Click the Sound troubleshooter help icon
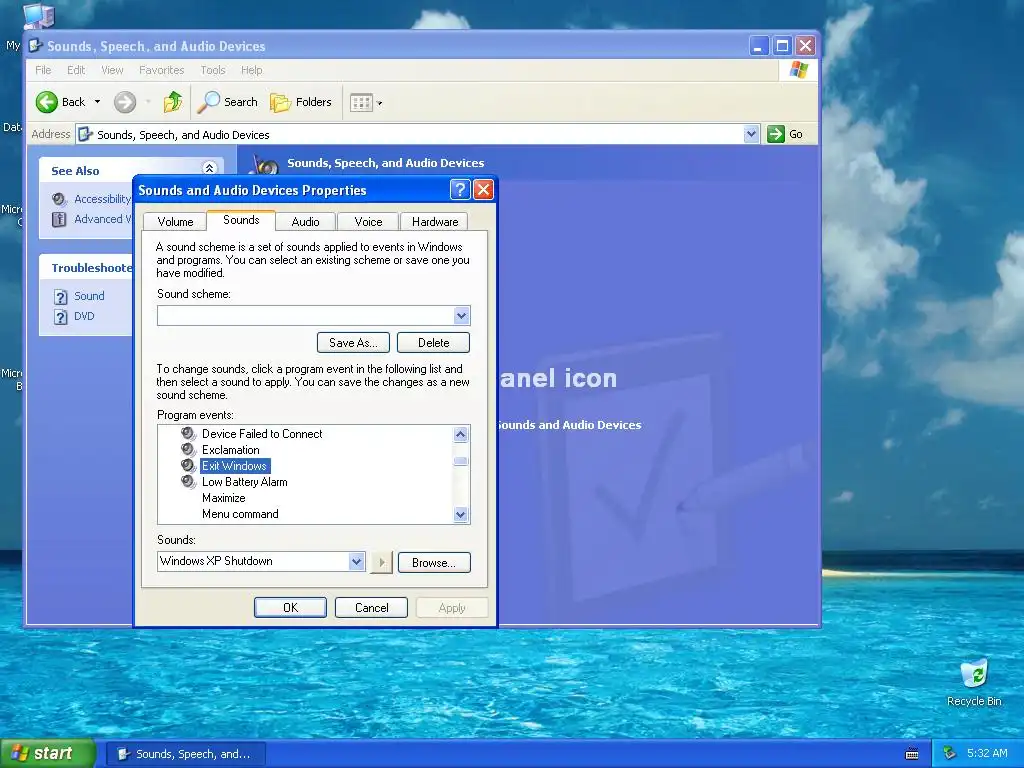Image resolution: width=1024 pixels, height=768 pixels. 60,297
